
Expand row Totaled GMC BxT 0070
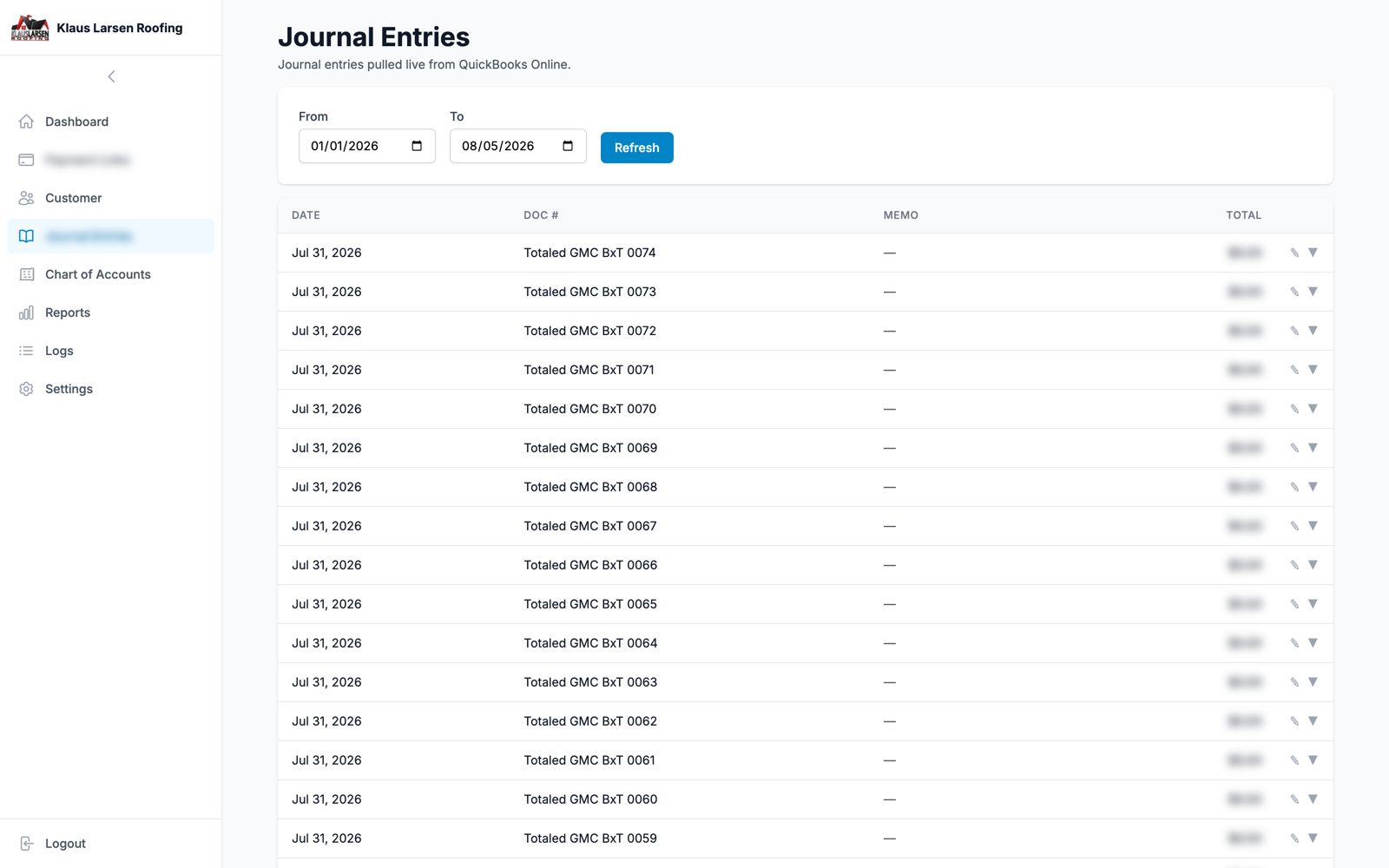(1313, 409)
